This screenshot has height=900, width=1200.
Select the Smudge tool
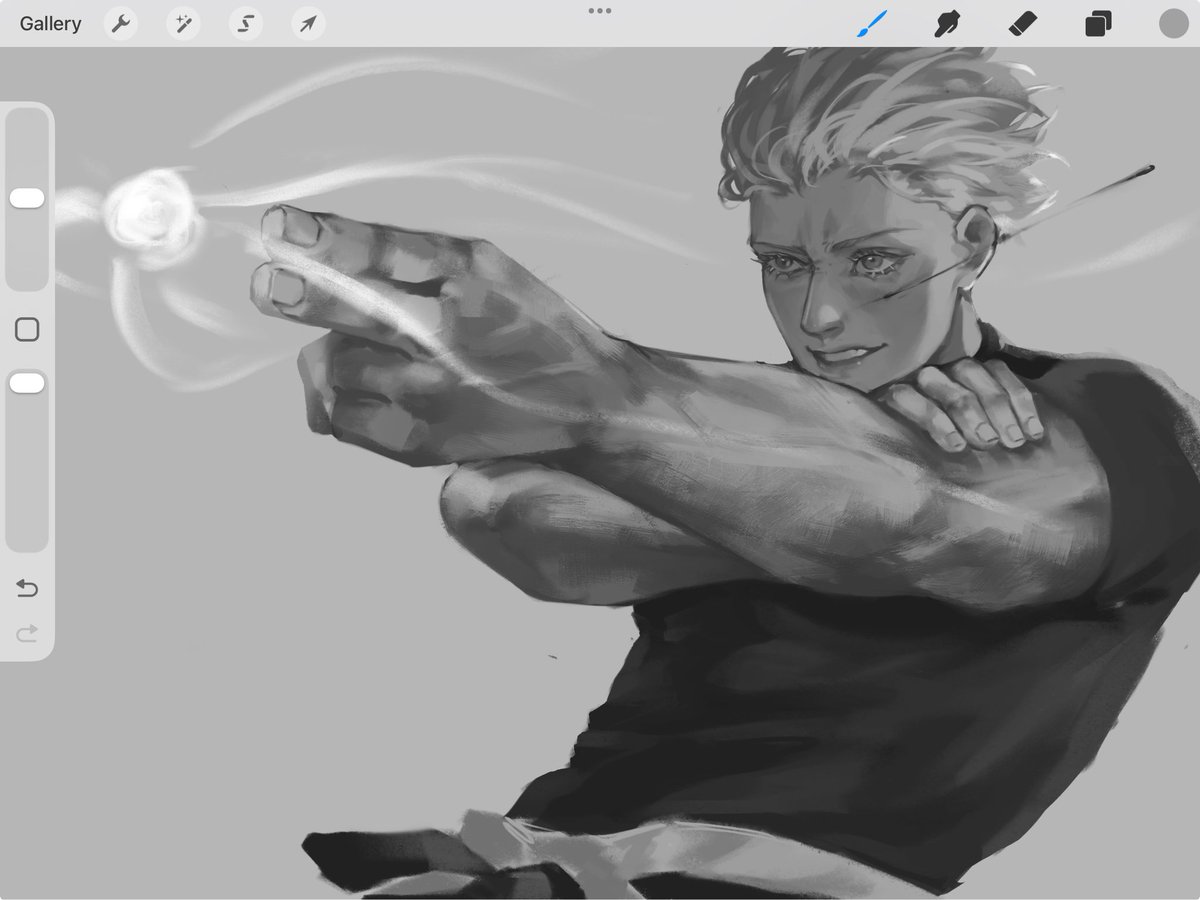coord(947,24)
